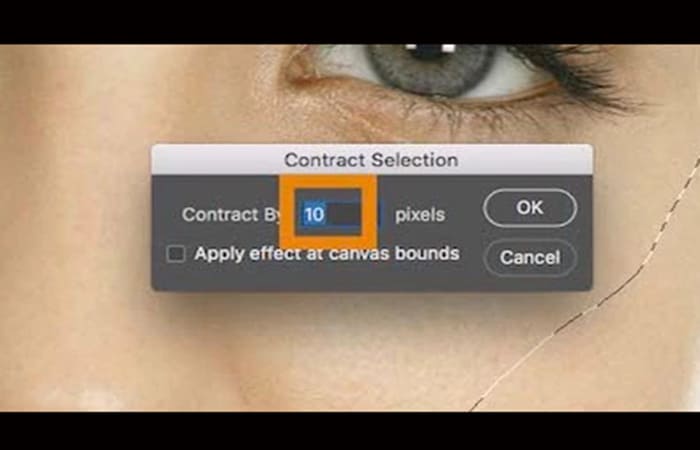The image size is (700, 450).
Task: Click the black letterbox bar at the top
Action: tap(350, 21)
